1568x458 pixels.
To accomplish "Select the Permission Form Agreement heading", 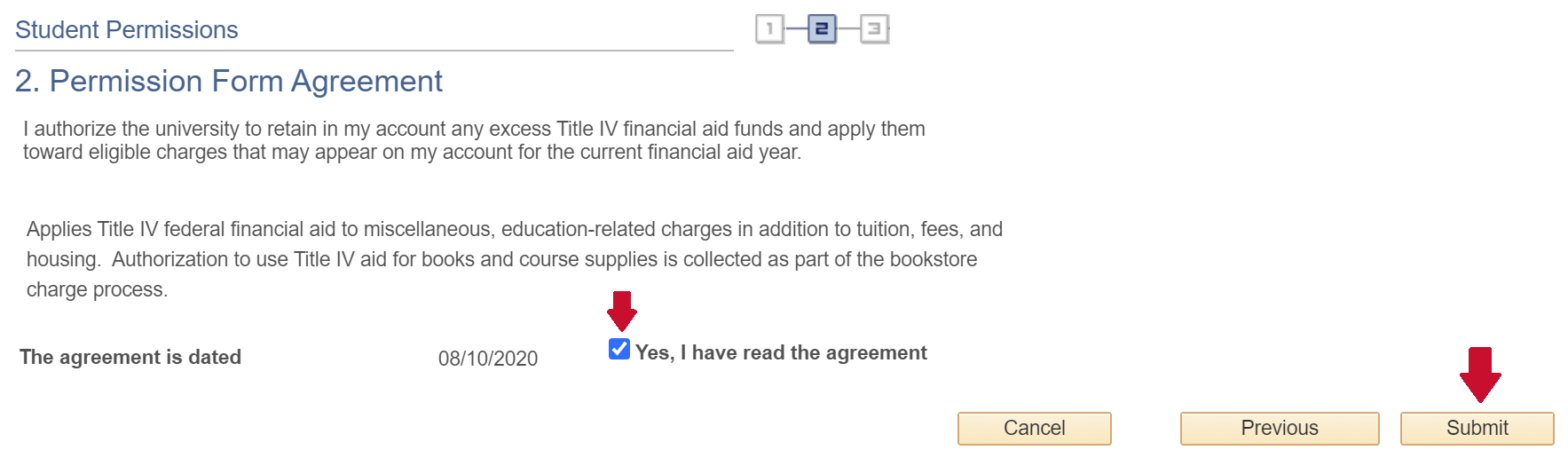I will pyautogui.click(x=229, y=82).
